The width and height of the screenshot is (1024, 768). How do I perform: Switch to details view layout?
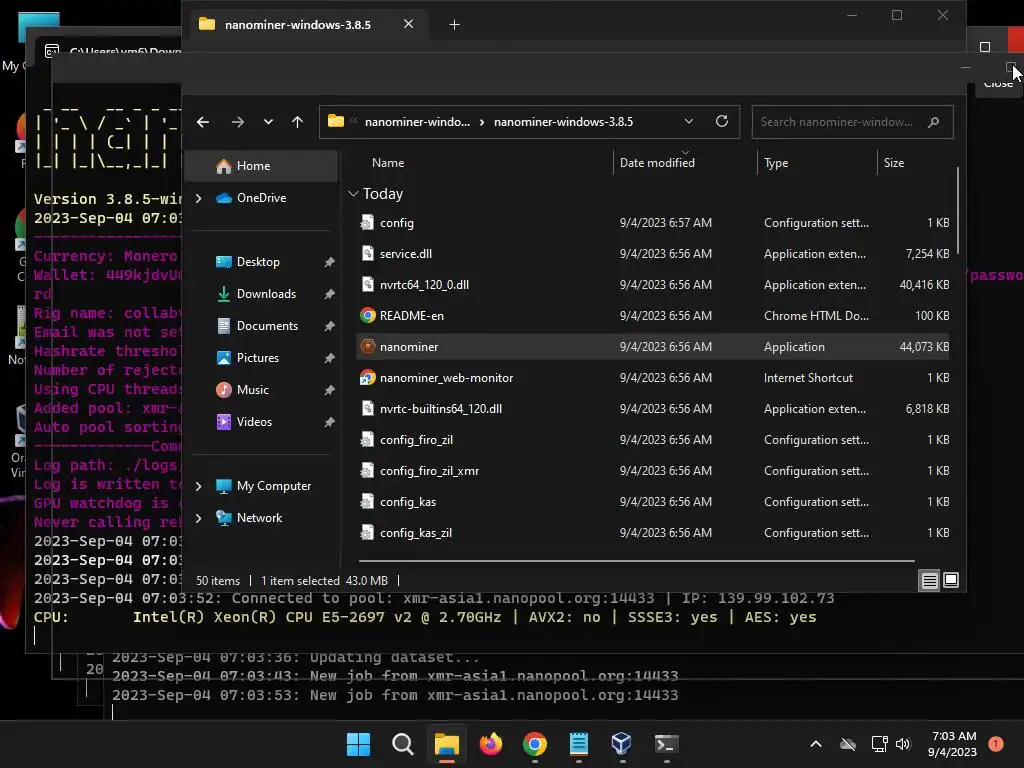tap(929, 580)
